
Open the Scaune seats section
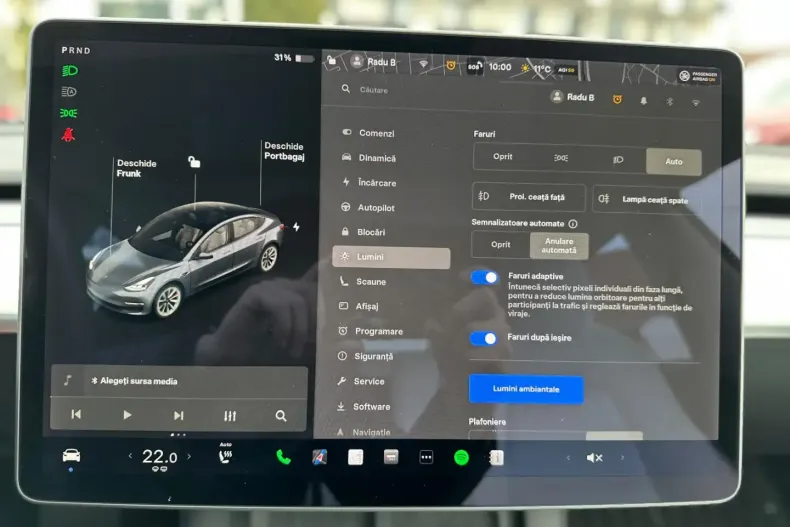point(362,281)
